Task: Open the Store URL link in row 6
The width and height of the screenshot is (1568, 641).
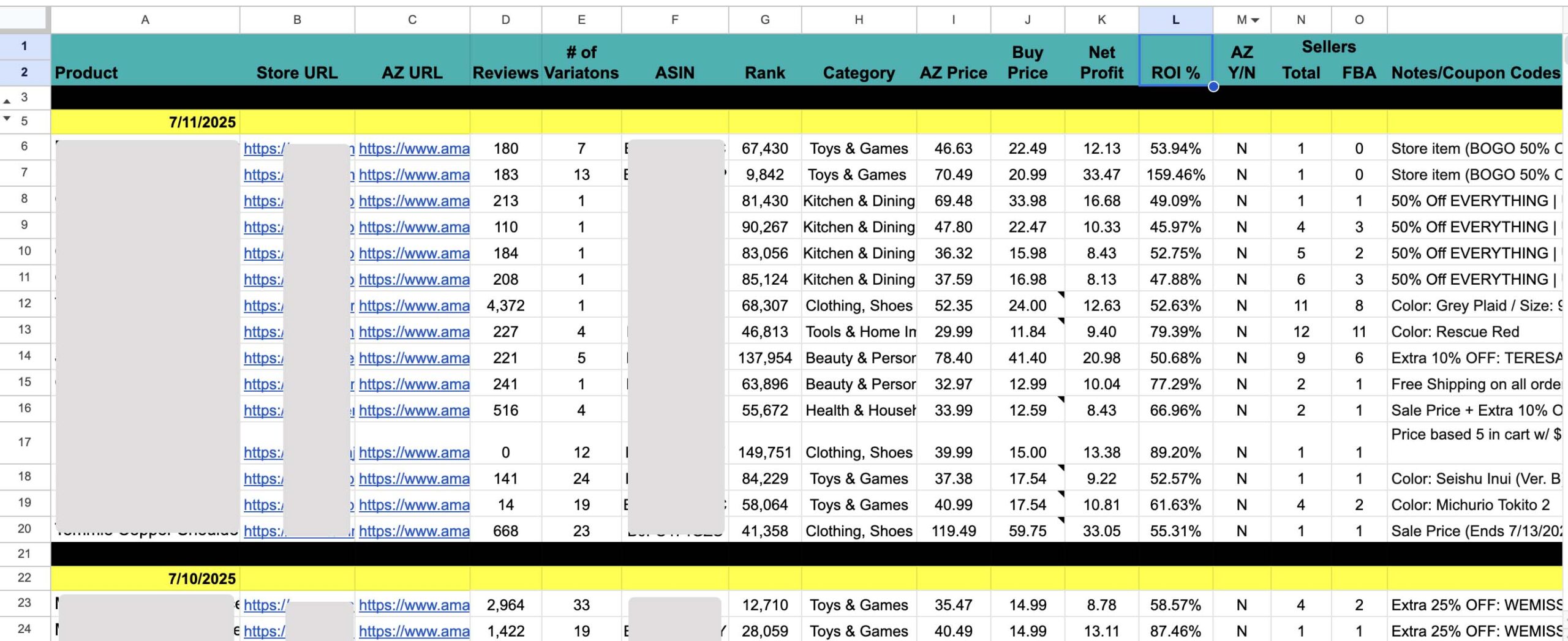Action: (263, 148)
